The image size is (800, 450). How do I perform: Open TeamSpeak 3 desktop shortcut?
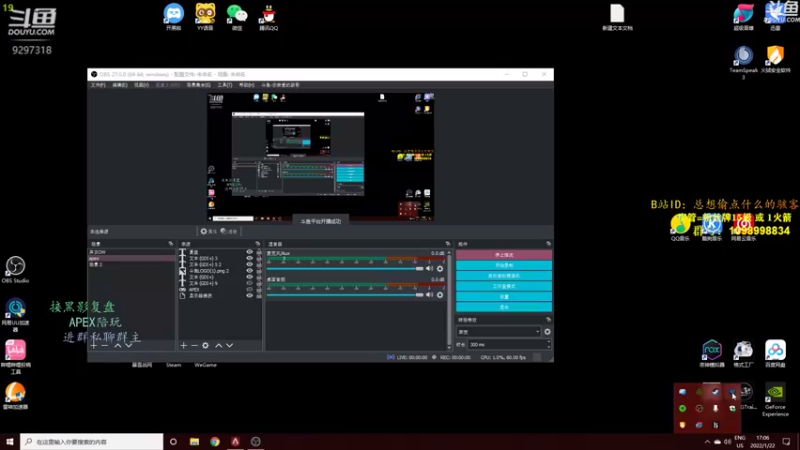coord(743,62)
